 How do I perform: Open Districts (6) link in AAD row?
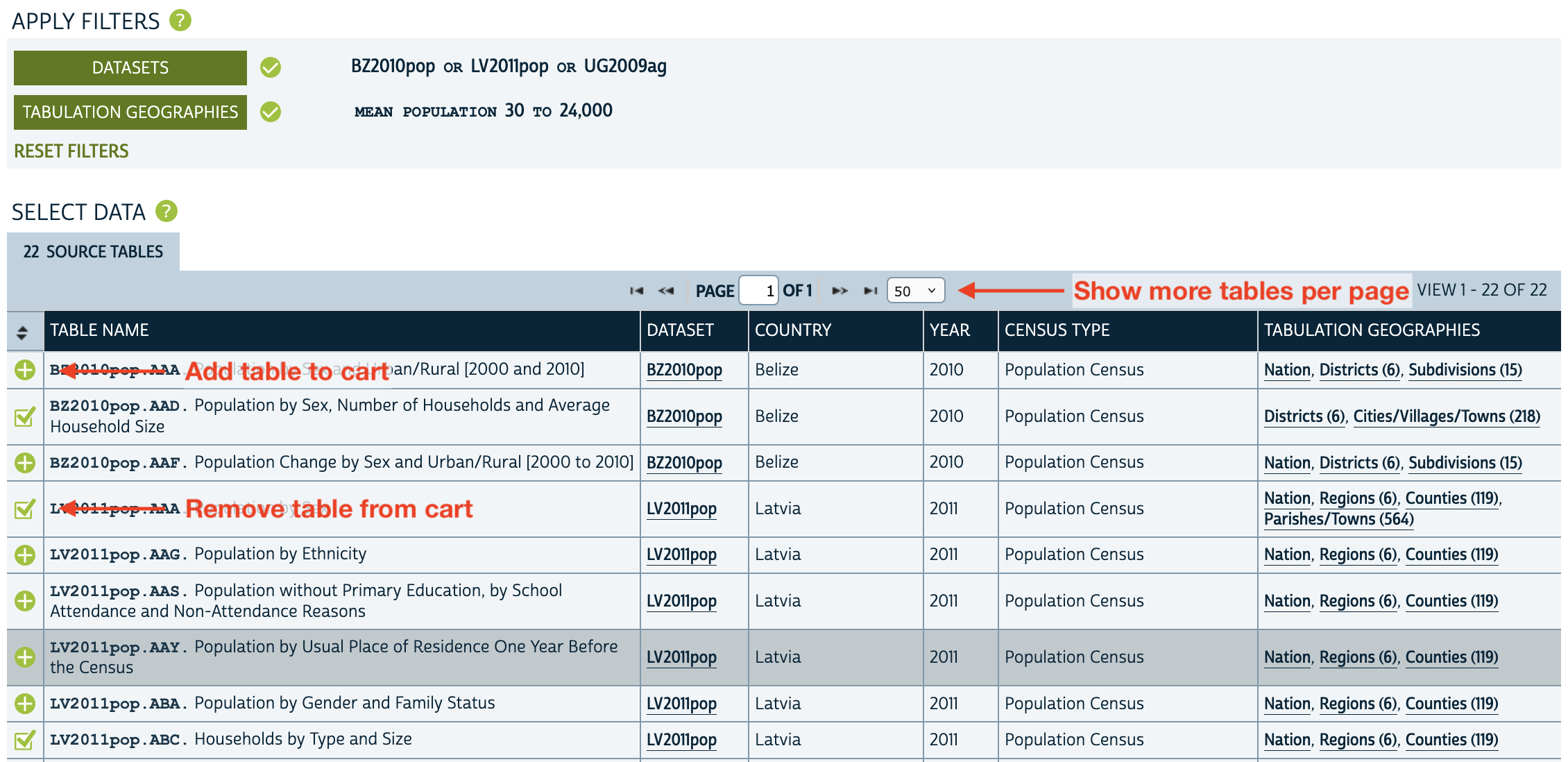pyautogui.click(x=1304, y=416)
